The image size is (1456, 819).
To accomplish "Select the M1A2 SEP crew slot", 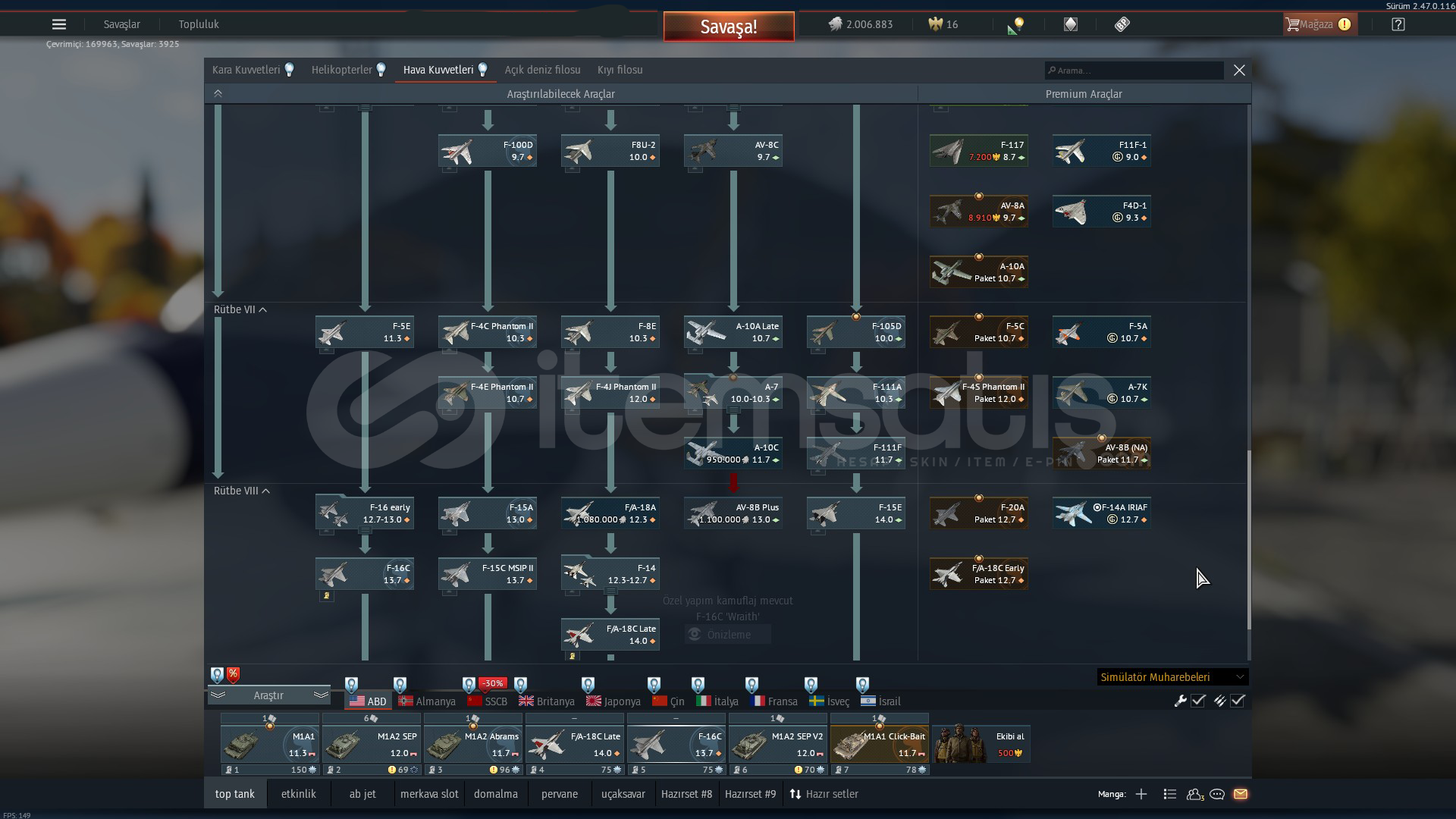I will 372,745.
